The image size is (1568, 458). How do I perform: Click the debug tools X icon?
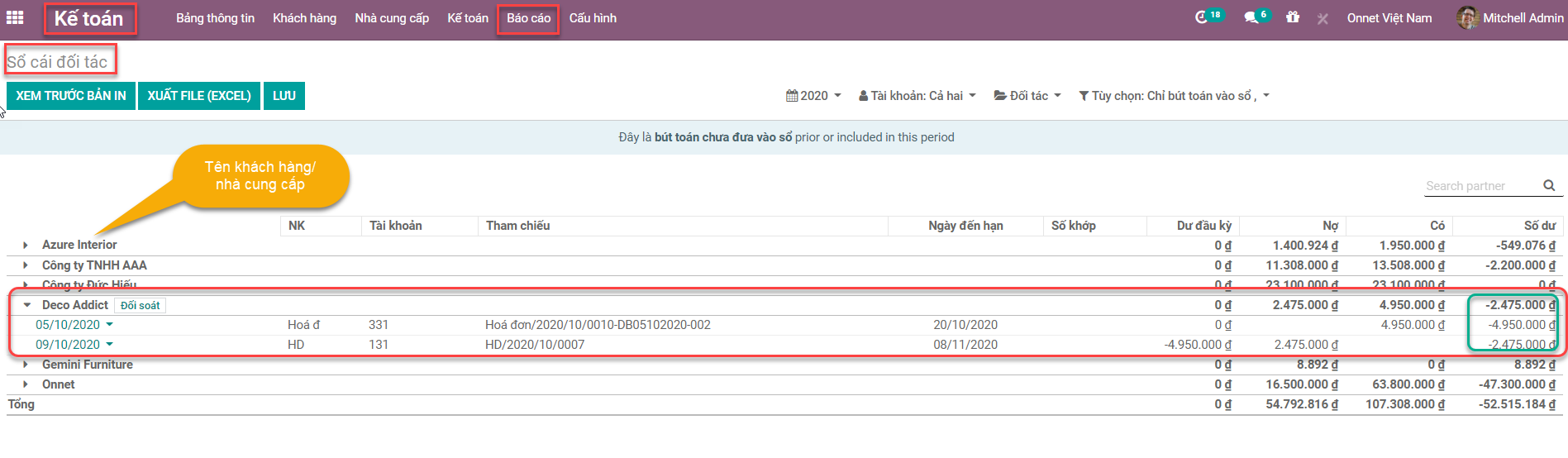coord(1323,19)
